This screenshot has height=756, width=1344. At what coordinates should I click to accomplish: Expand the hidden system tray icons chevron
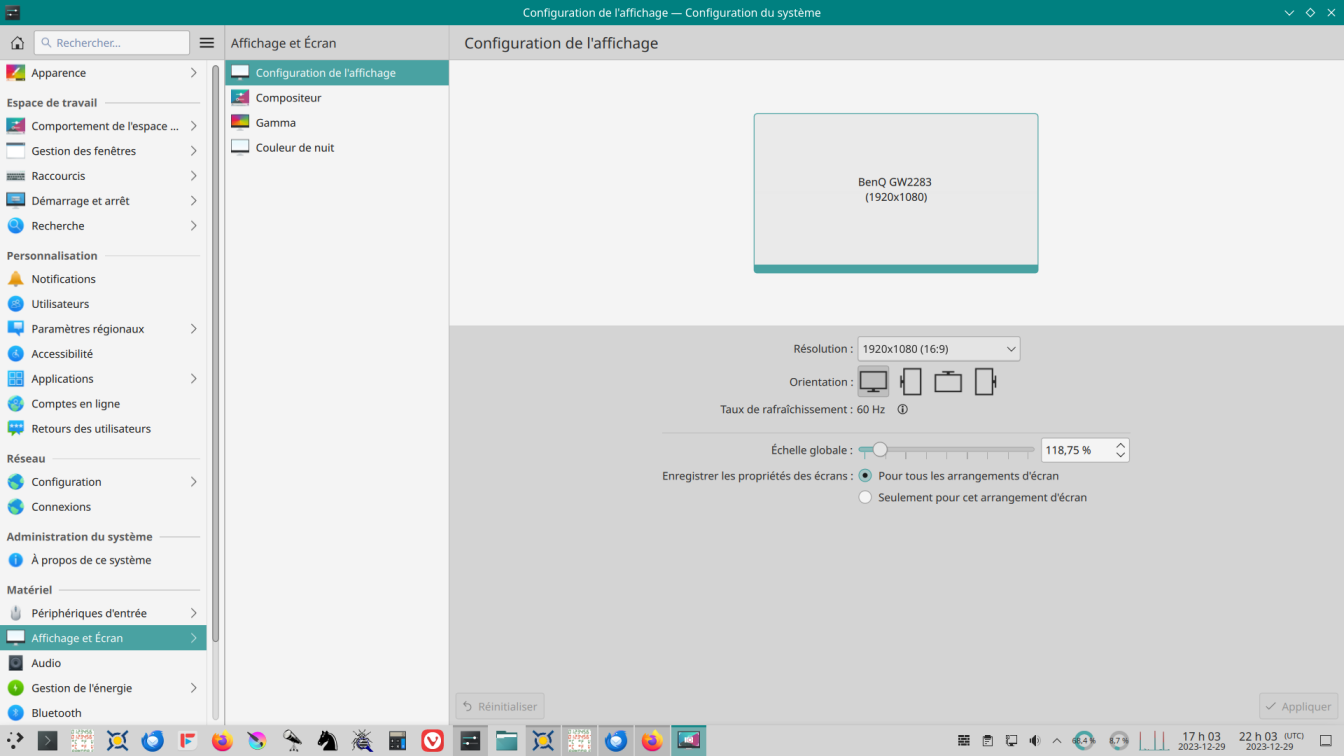[1057, 740]
